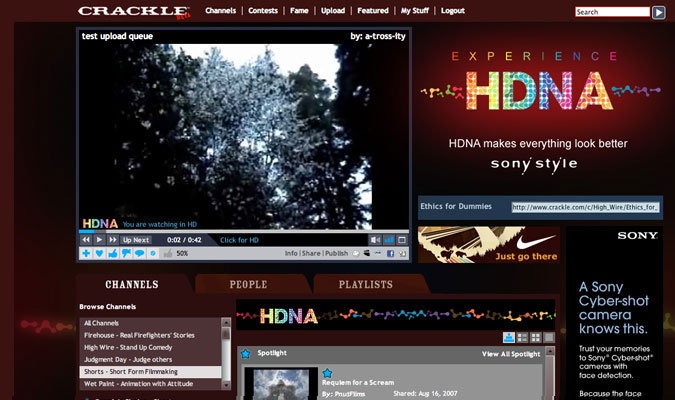Go to the Contests page
This screenshot has width=675, height=400.
pyautogui.click(x=263, y=11)
